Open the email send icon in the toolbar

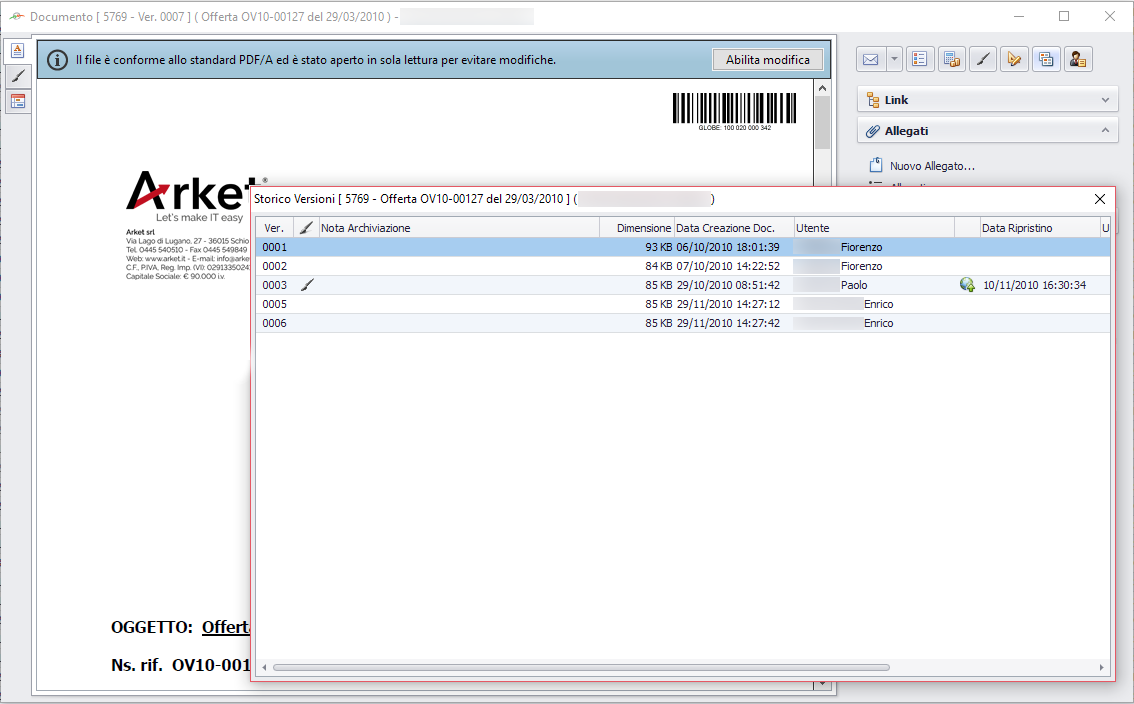[869, 58]
